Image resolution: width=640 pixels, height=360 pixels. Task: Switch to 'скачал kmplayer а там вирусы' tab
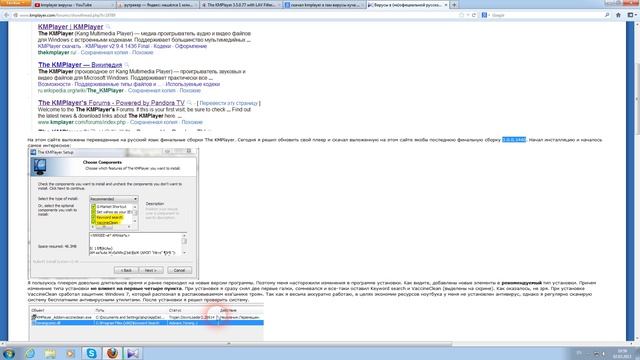click(324, 5)
